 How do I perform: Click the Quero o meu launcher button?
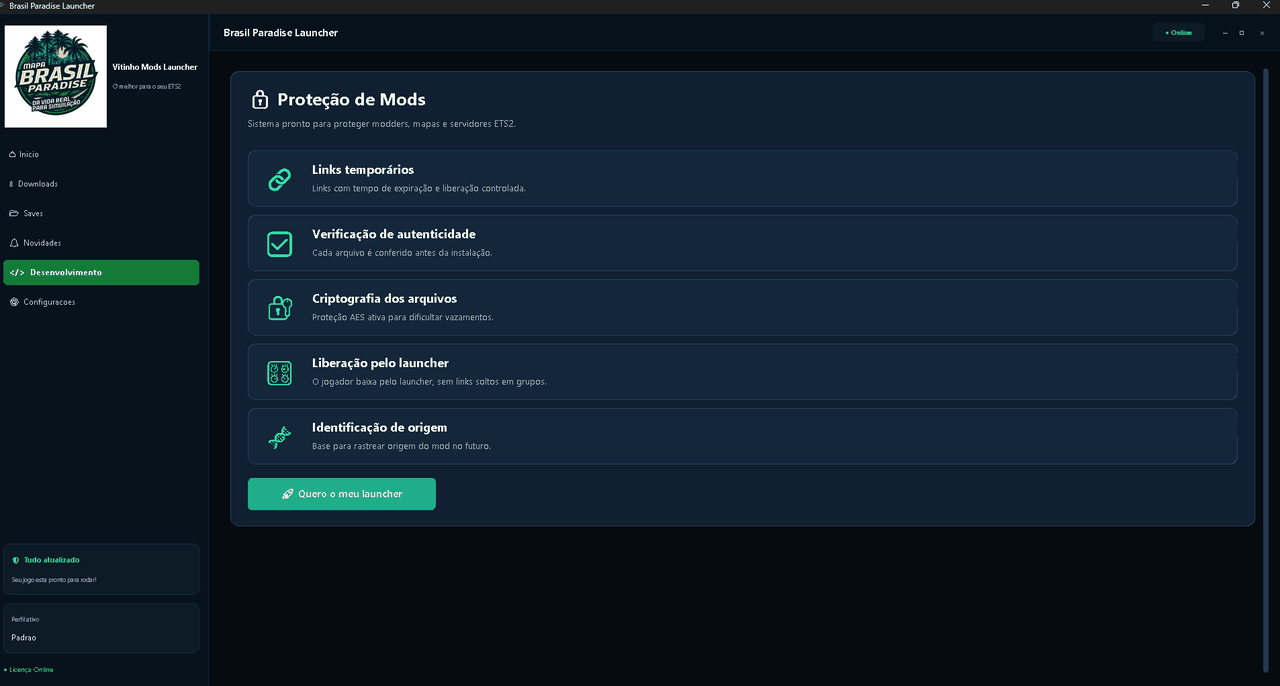pyautogui.click(x=342, y=494)
